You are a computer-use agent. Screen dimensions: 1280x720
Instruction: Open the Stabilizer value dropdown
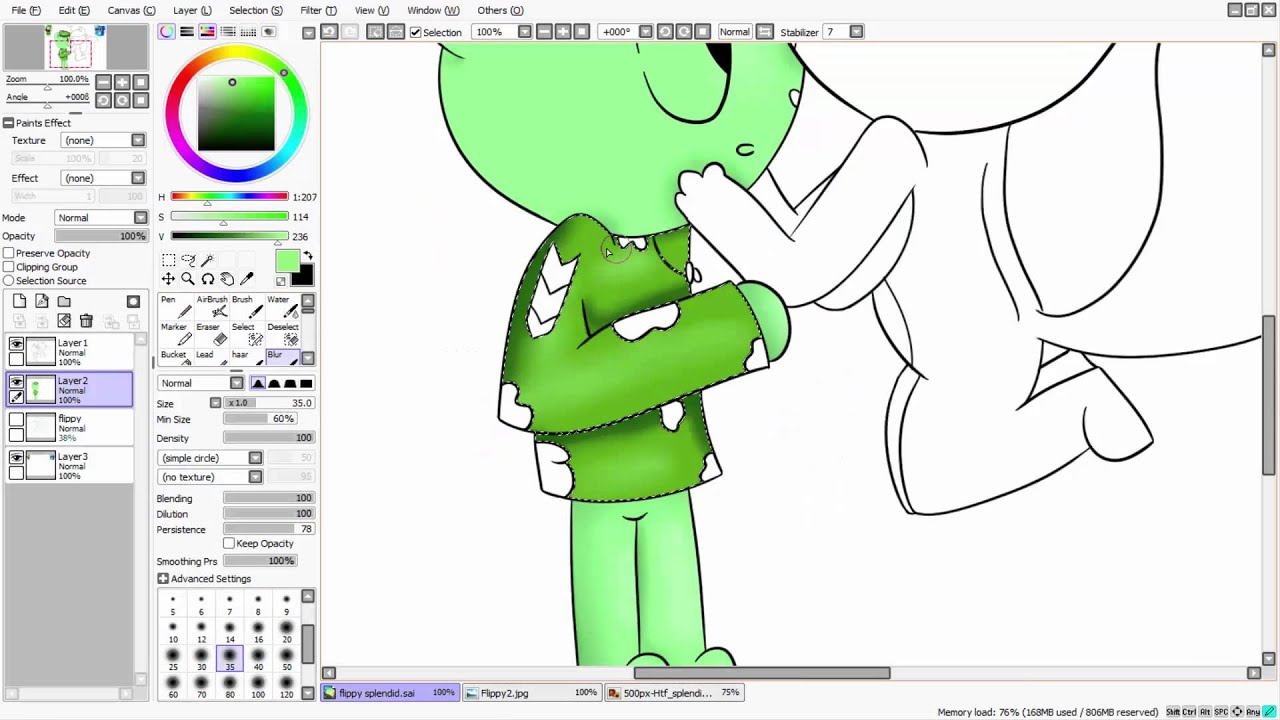[x=857, y=32]
